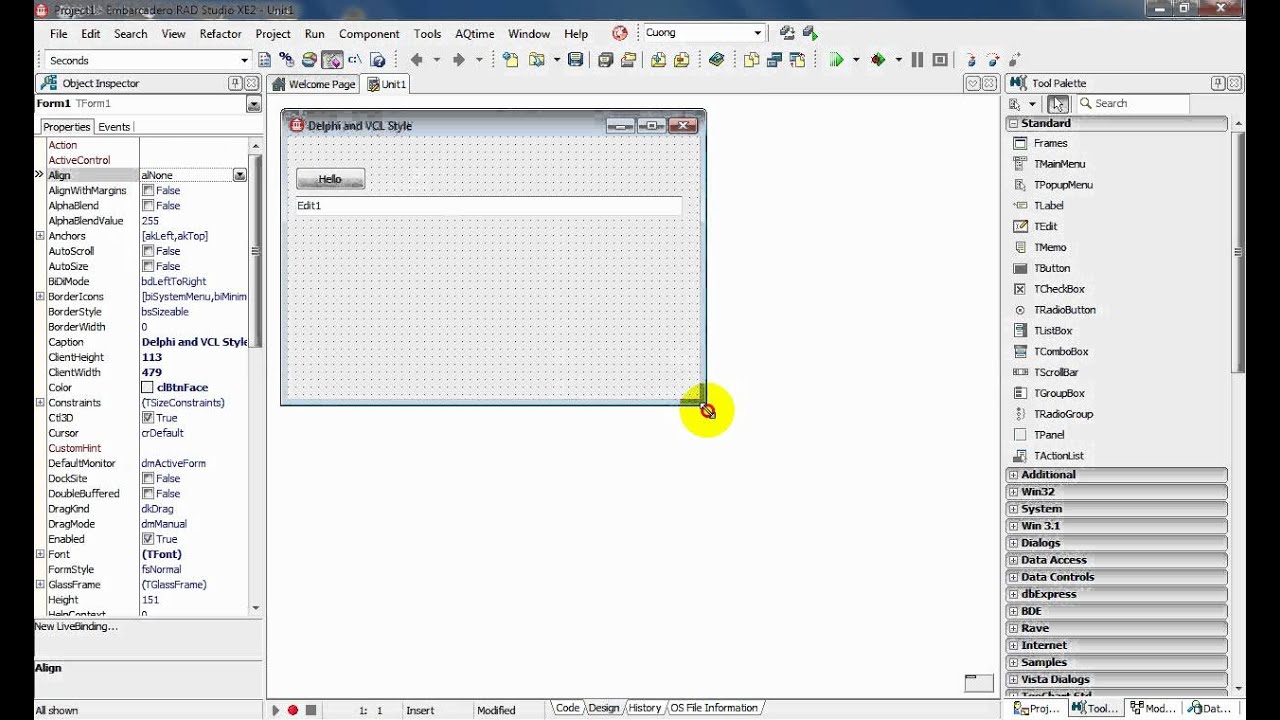Image resolution: width=1280 pixels, height=720 pixels.
Task: Click the OS File Information tab
Action: (715, 708)
